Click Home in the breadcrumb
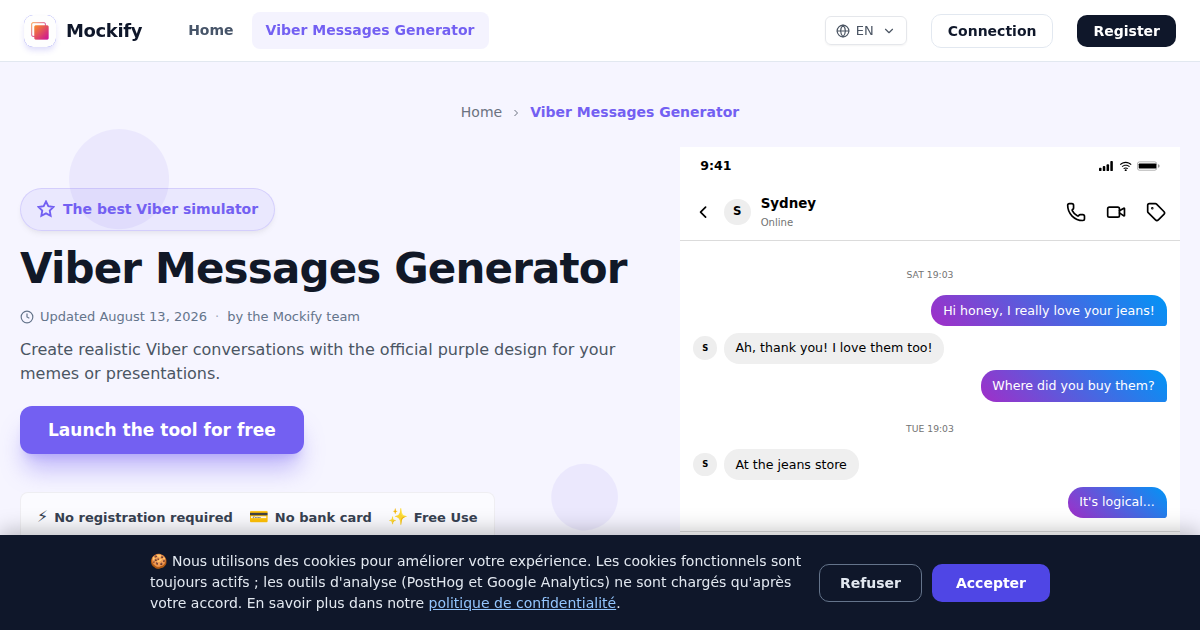This screenshot has height=630, width=1200. (481, 112)
